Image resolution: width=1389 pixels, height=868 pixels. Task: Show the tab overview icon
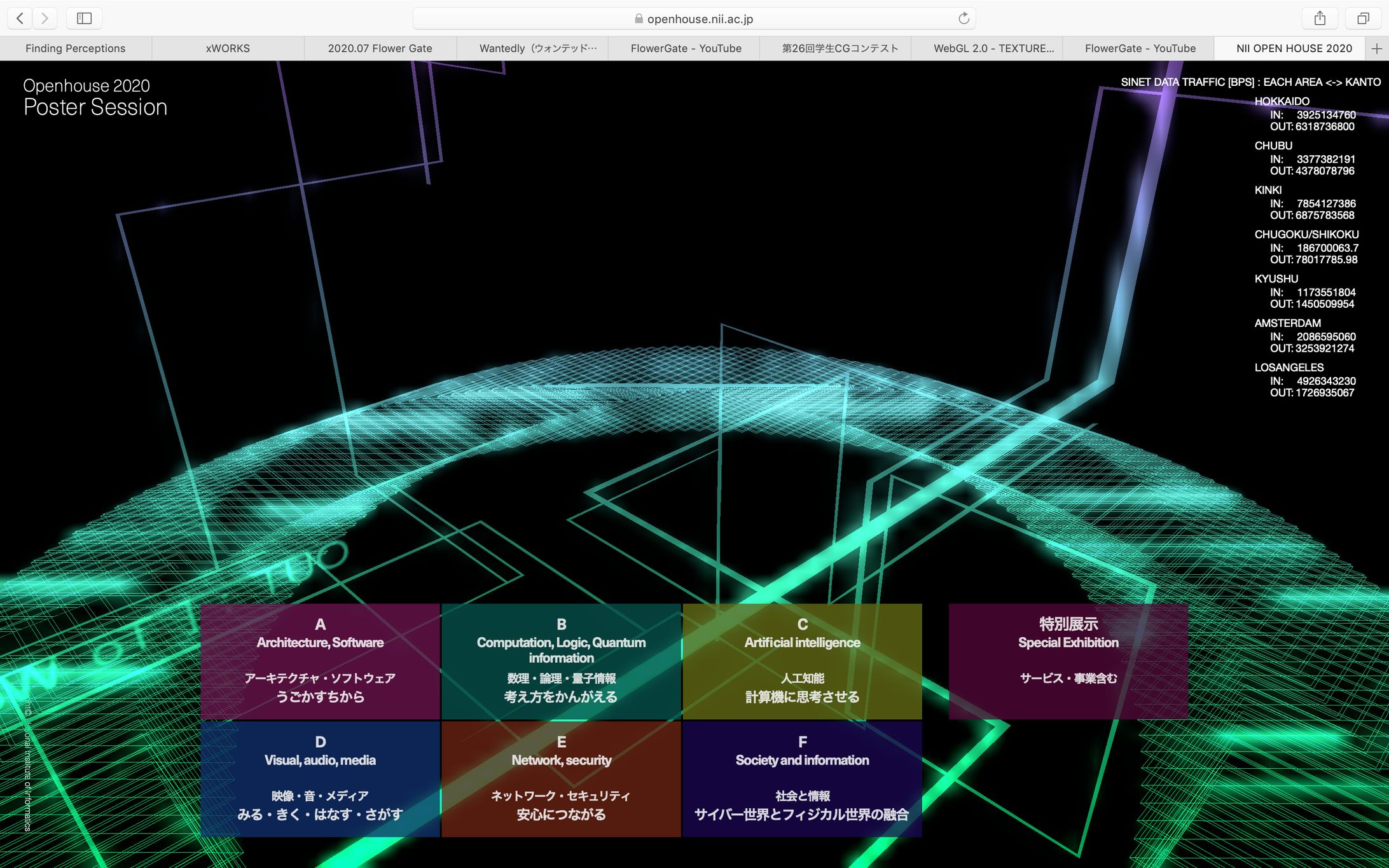coord(1362,18)
